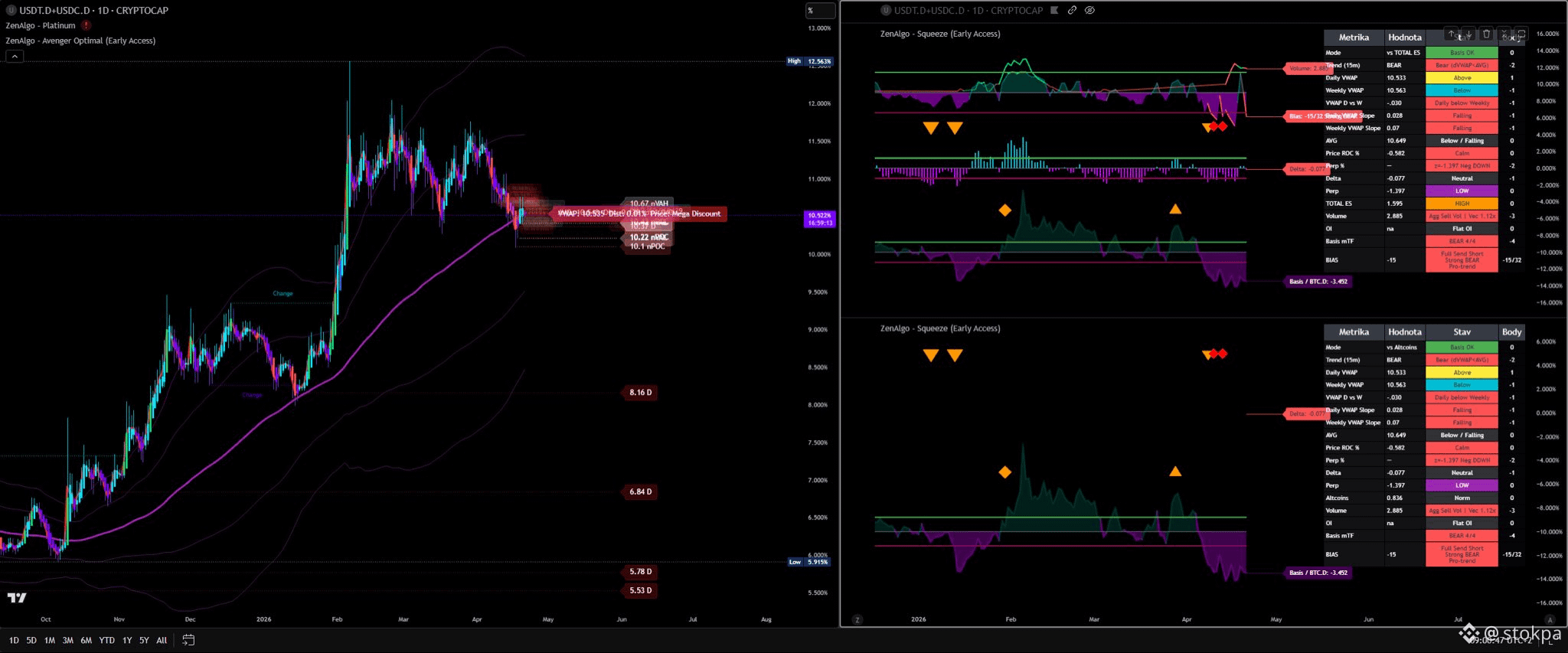The width and height of the screenshot is (1568, 653).
Task: Click the symbol logo on the left chart
Action: 11,11
